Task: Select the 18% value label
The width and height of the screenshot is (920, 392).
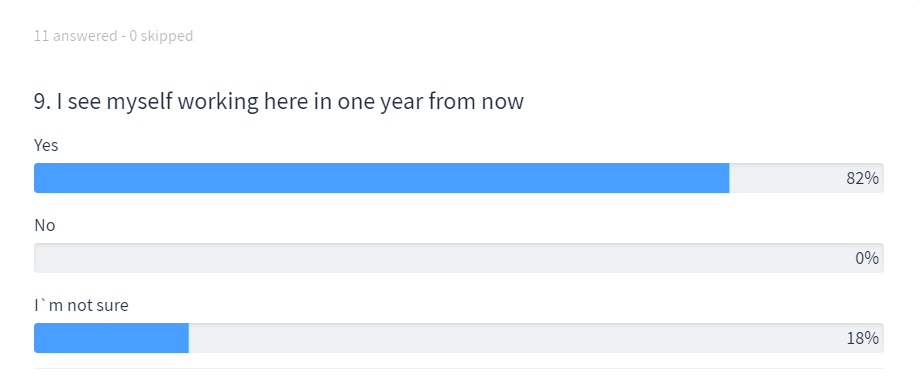Action: (x=862, y=339)
